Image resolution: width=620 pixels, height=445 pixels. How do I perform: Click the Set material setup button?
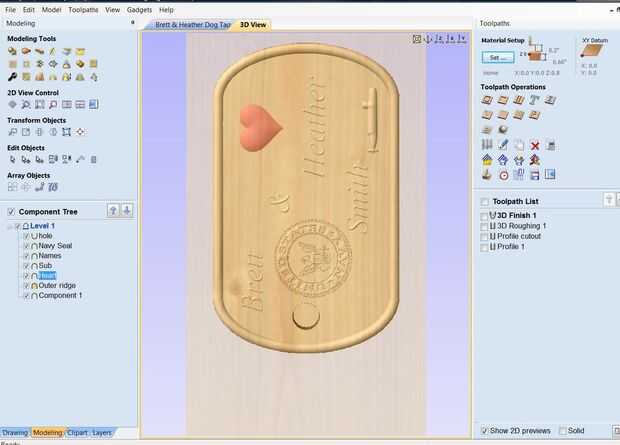[x=498, y=58]
